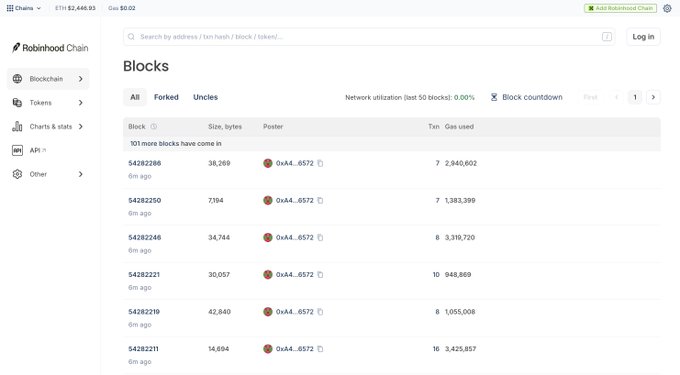Viewport: 680px width, 375px height.
Task: Select pagination page 1
Action: pyautogui.click(x=635, y=97)
